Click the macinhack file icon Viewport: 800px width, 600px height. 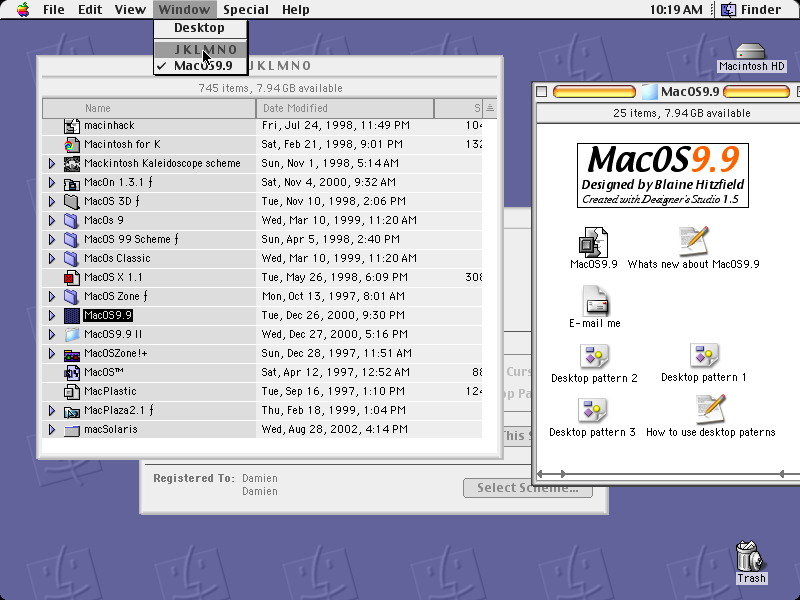point(71,126)
